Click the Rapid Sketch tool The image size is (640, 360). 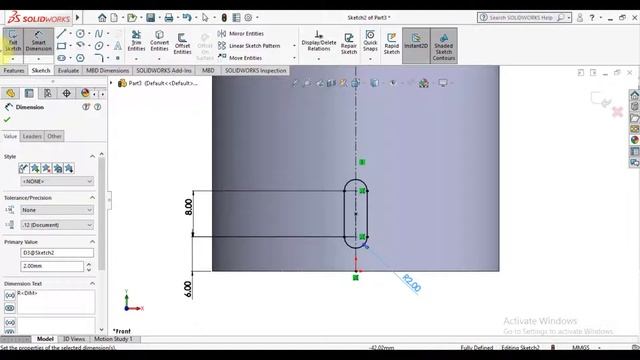coord(391,43)
